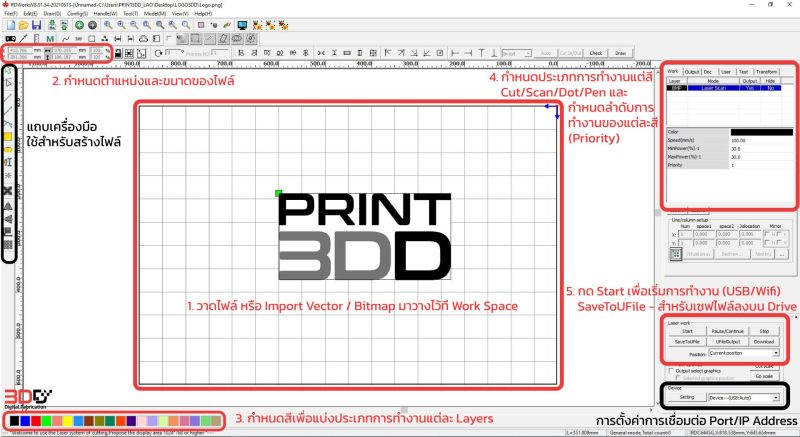
Task: Select the straight line drawing tool
Action: [8, 97]
